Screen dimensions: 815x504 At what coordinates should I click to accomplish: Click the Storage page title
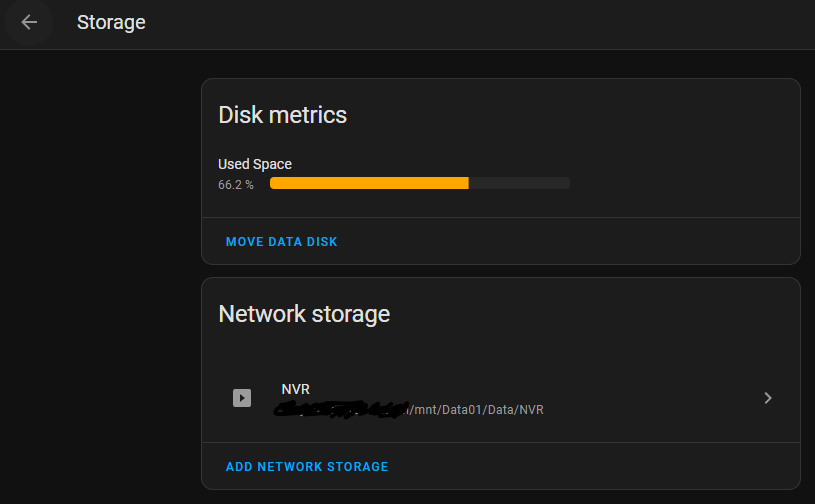click(x=111, y=22)
